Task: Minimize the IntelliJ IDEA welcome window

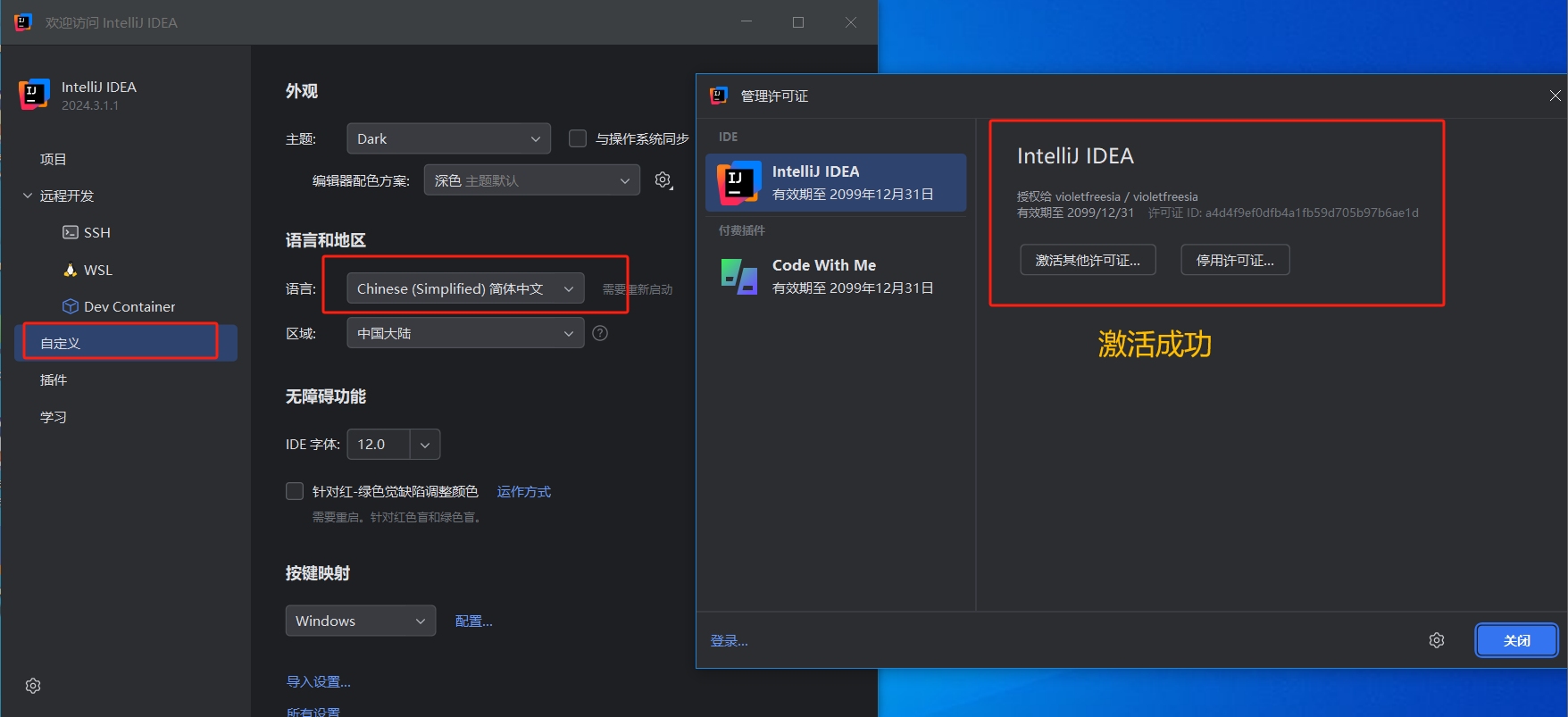Action: point(746,22)
